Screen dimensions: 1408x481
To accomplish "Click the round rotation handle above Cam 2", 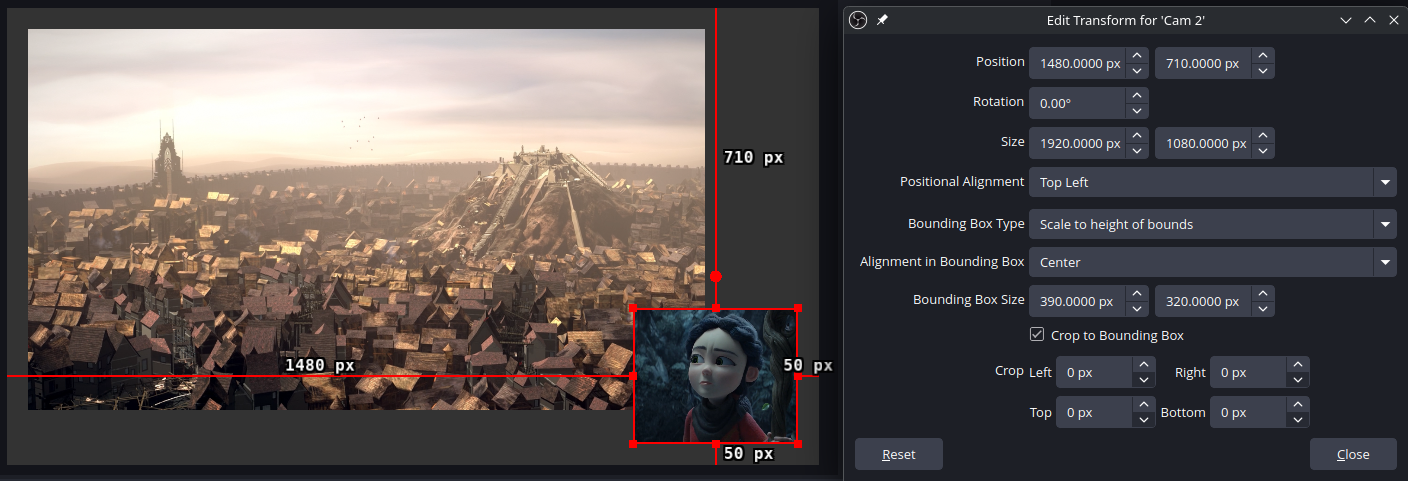I will pos(715,276).
